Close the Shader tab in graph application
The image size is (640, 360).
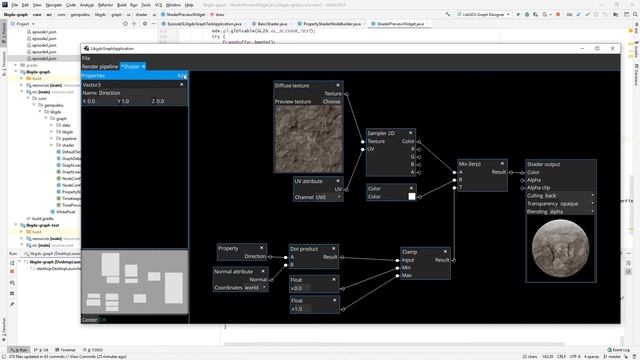pos(143,67)
